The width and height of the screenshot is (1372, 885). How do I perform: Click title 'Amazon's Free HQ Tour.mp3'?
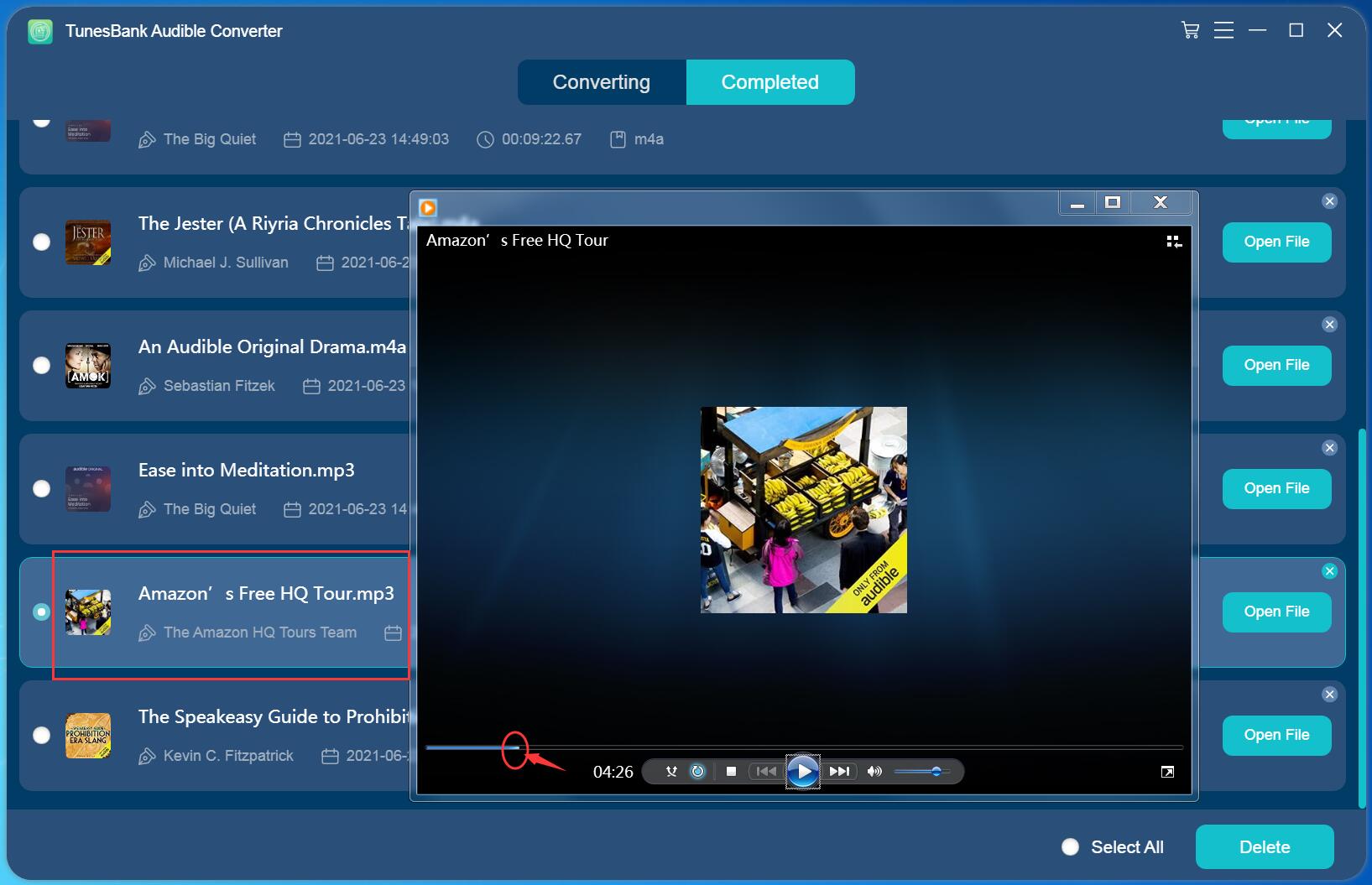266,593
